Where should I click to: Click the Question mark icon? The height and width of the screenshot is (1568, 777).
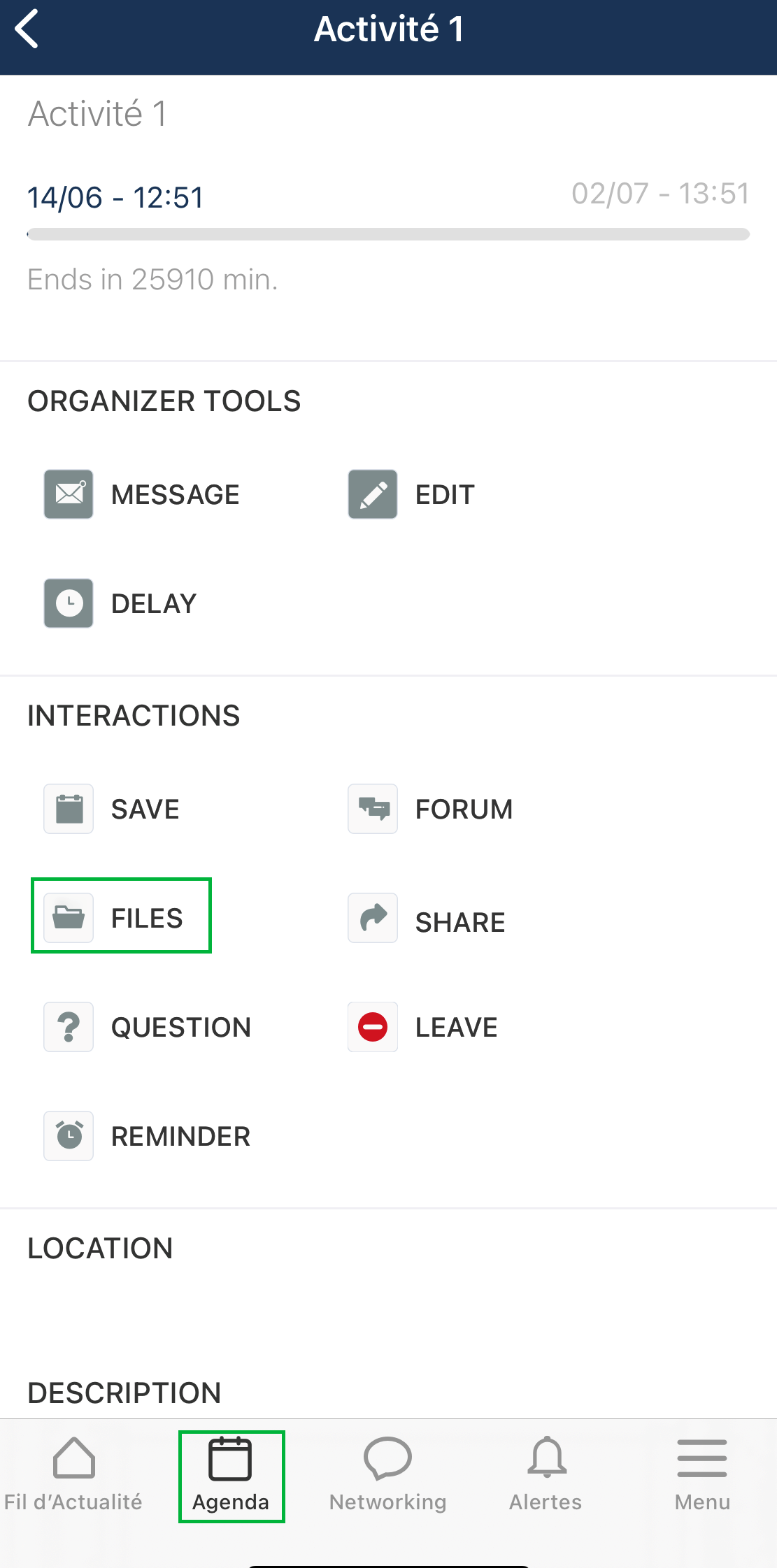point(69,1027)
